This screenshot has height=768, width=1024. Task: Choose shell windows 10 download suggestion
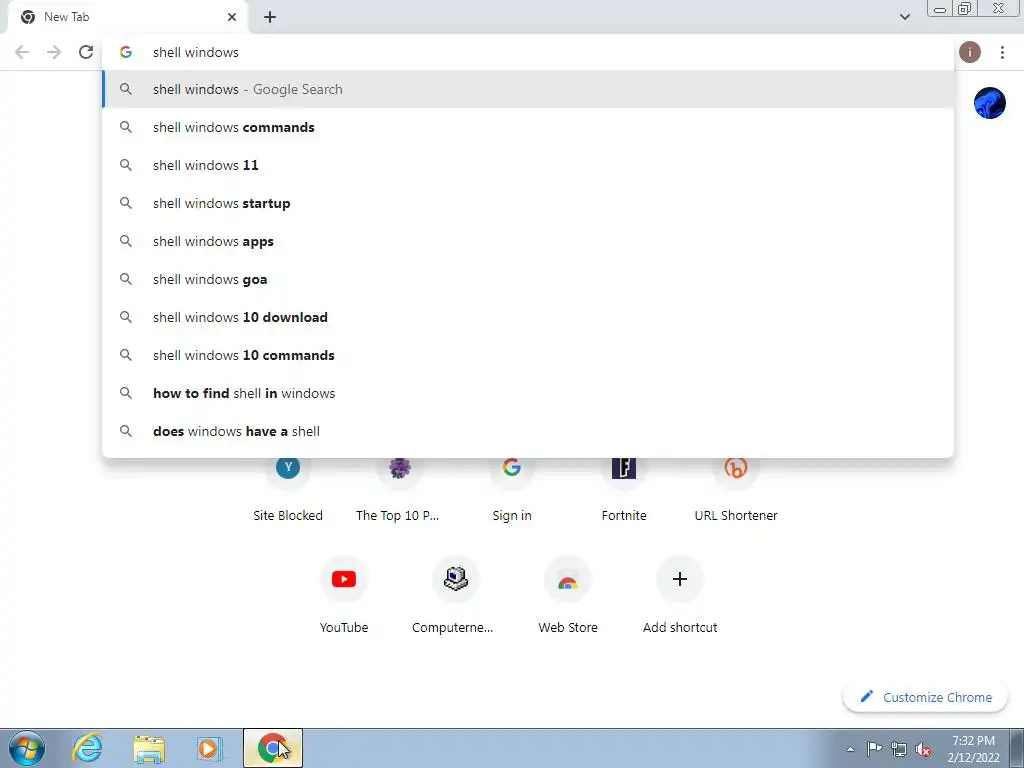tap(528, 317)
